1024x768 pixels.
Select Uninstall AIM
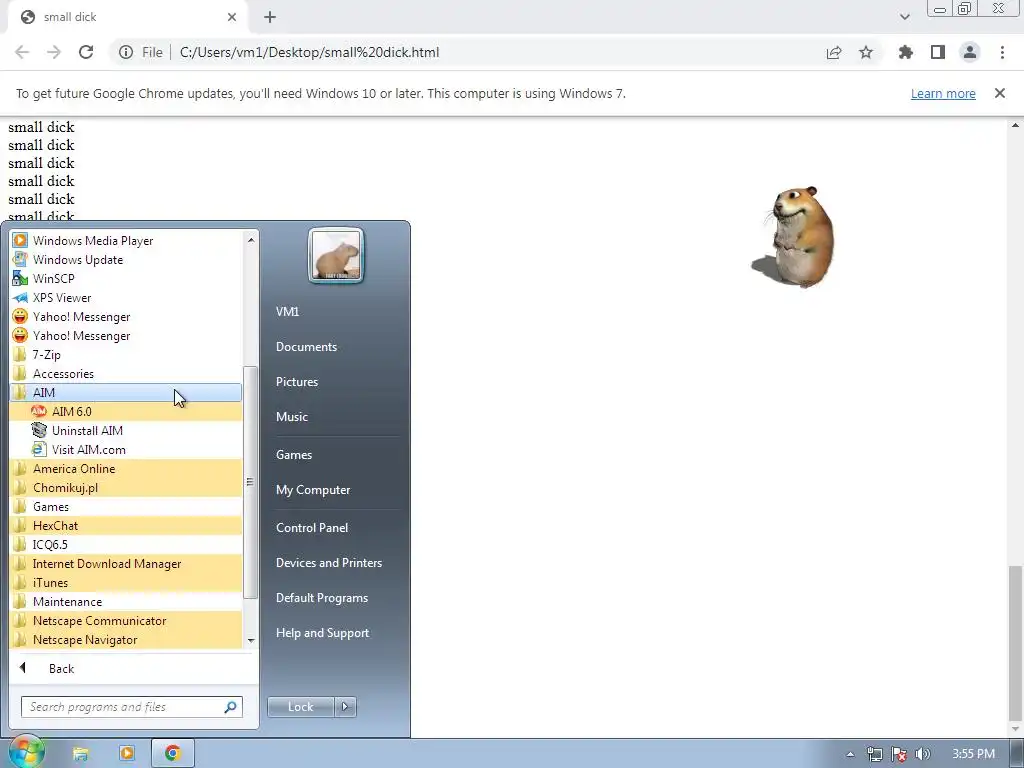(125, 430)
